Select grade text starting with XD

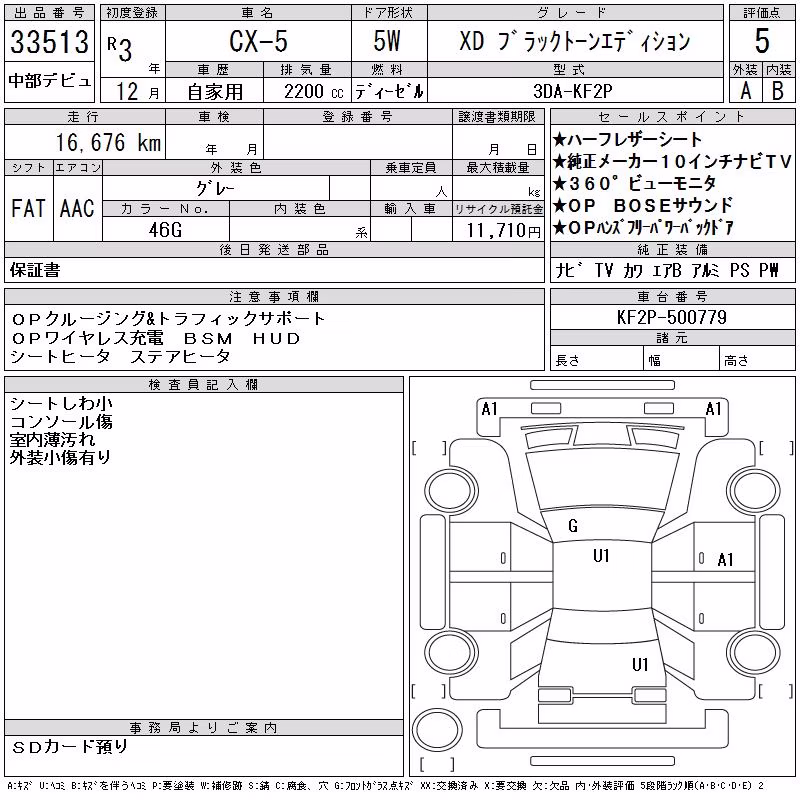(574, 41)
